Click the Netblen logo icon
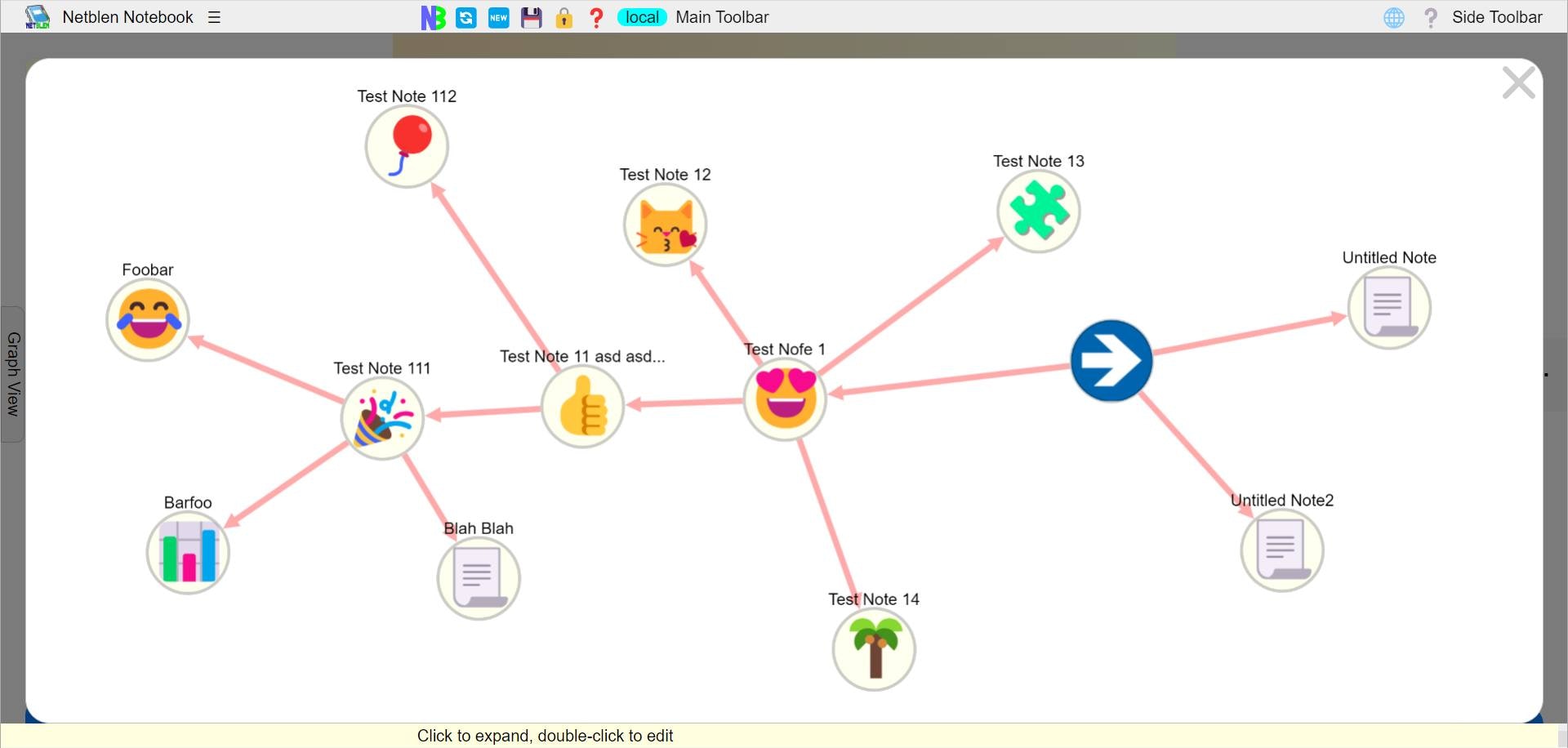The height and width of the screenshot is (748, 1568). [x=37, y=17]
